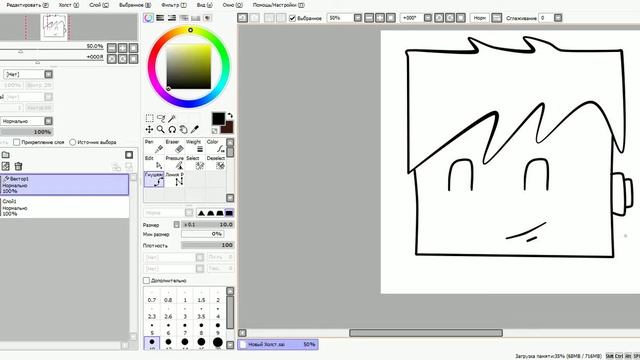Viewport: 640px width, 360px height.
Task: Toggle the color wheel panel
Action: (149, 18)
